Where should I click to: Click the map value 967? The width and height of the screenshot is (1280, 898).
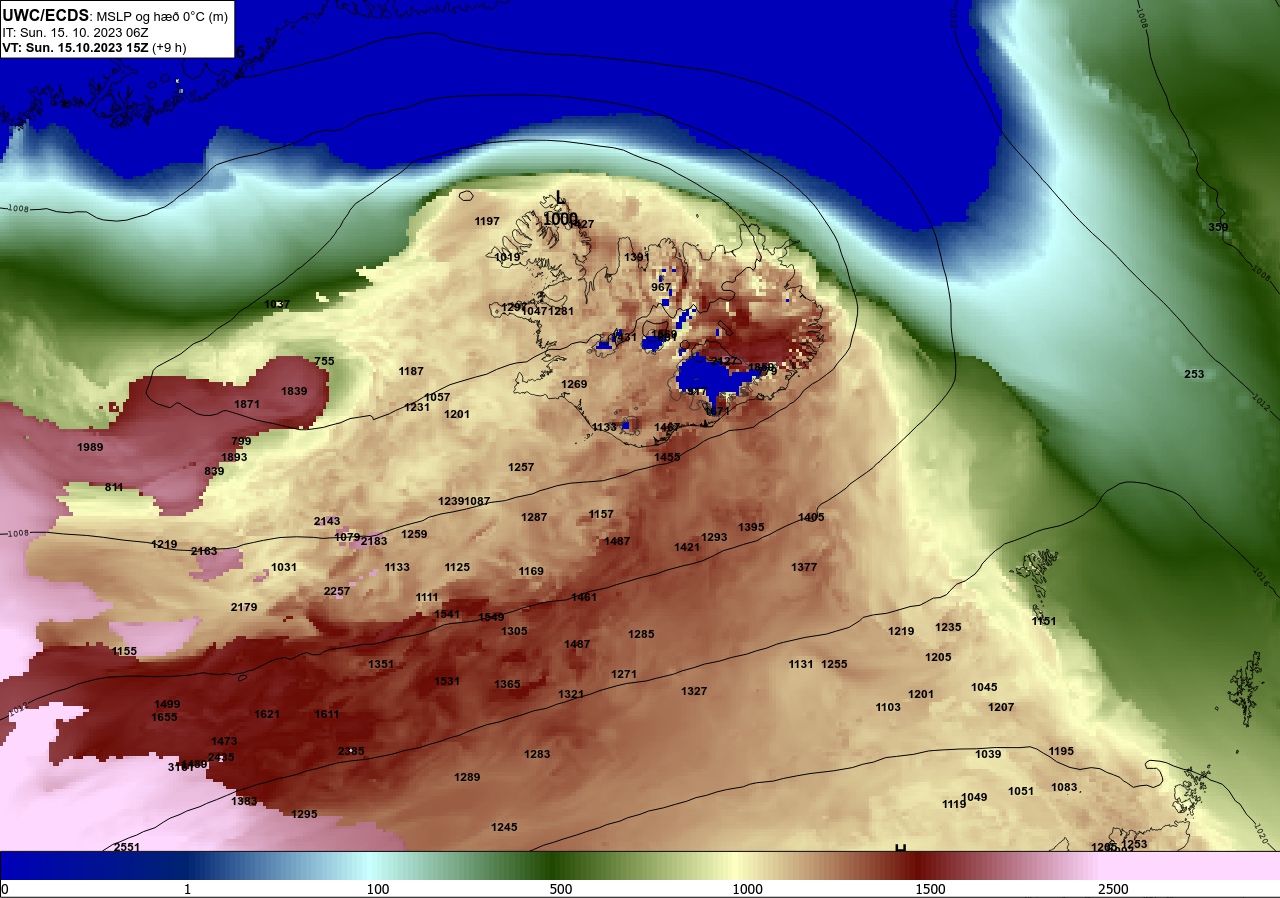[x=661, y=287]
